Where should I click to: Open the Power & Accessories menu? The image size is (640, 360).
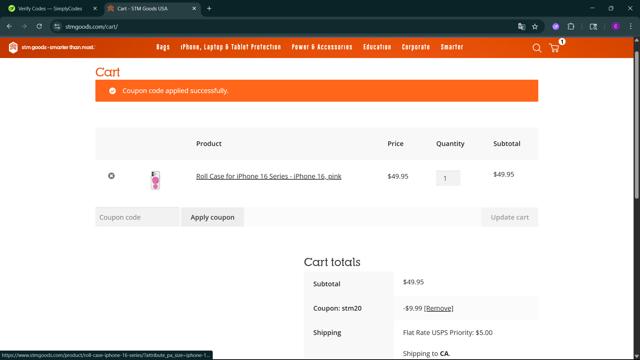pyautogui.click(x=322, y=47)
